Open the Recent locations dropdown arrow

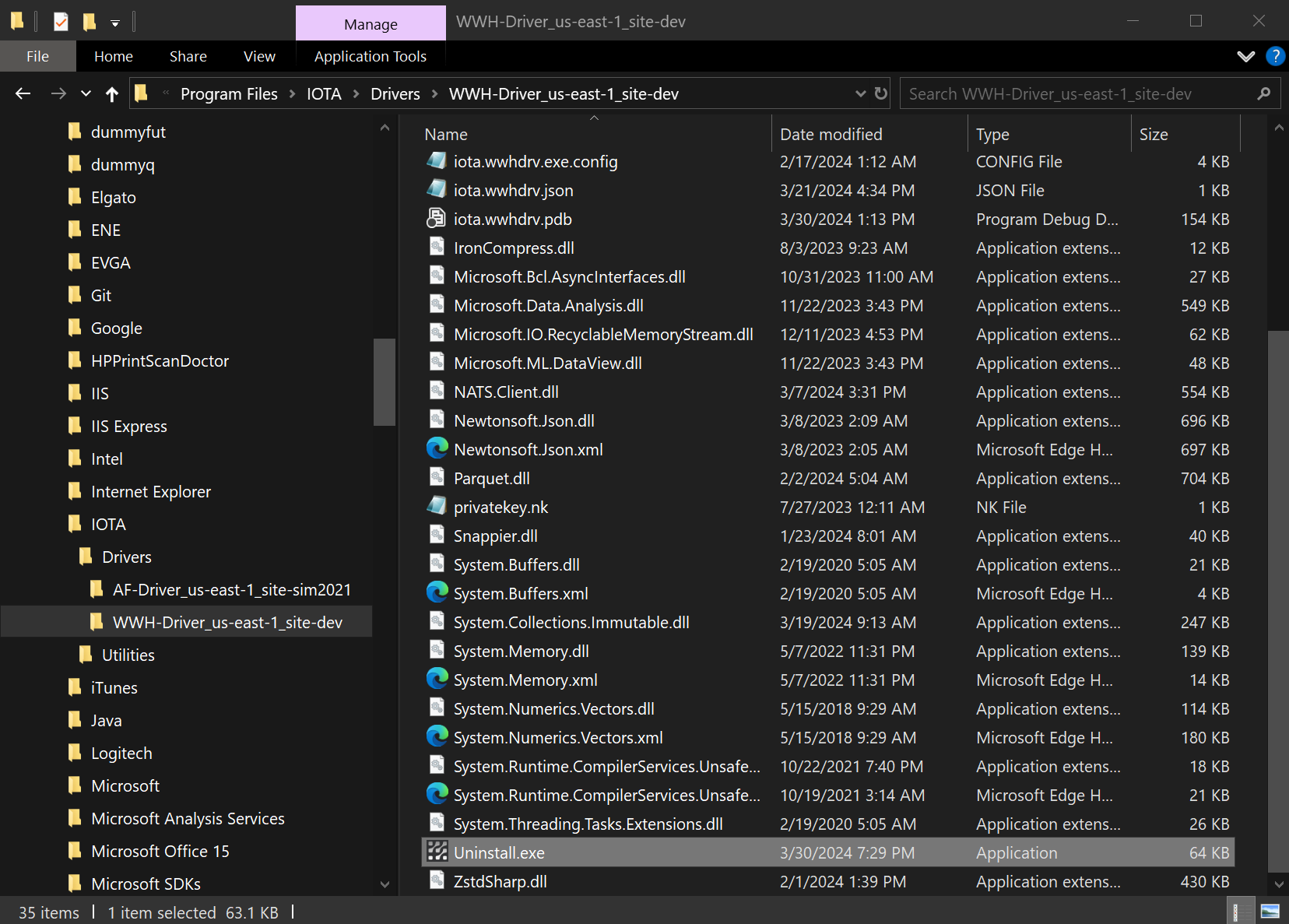[x=86, y=94]
